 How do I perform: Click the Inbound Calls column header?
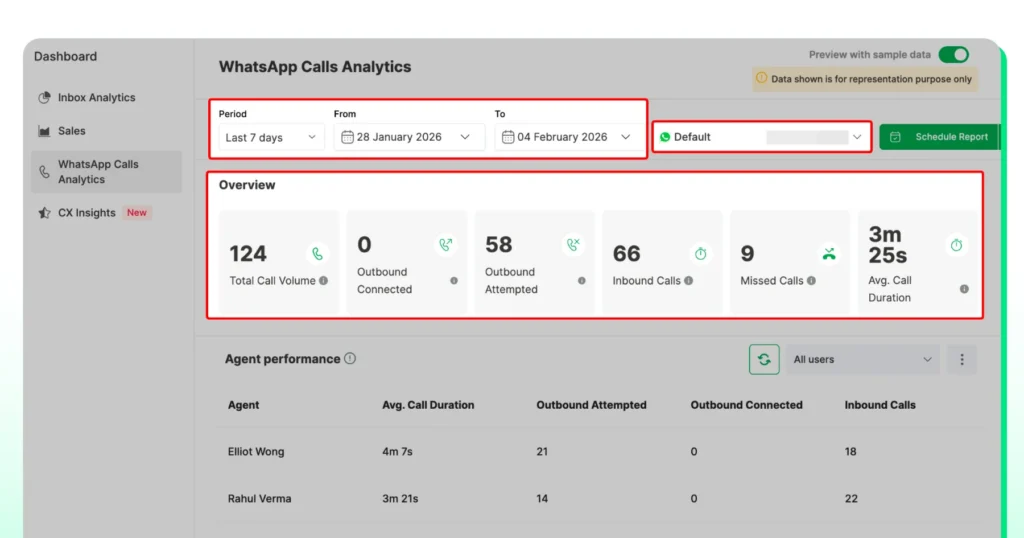coord(880,405)
